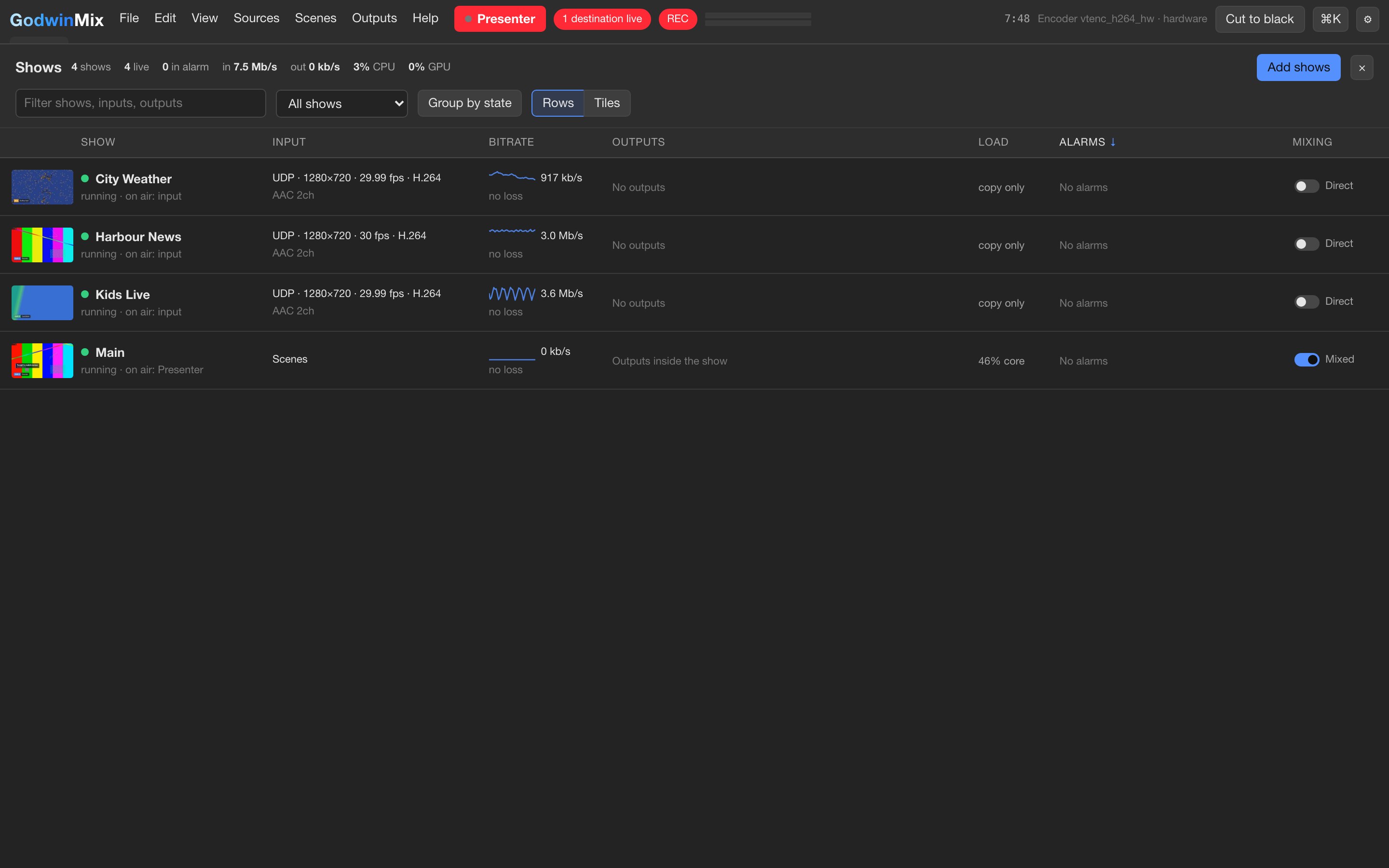Sort by the BITRATE column header
This screenshot has height=868, width=1389.
coord(511,142)
